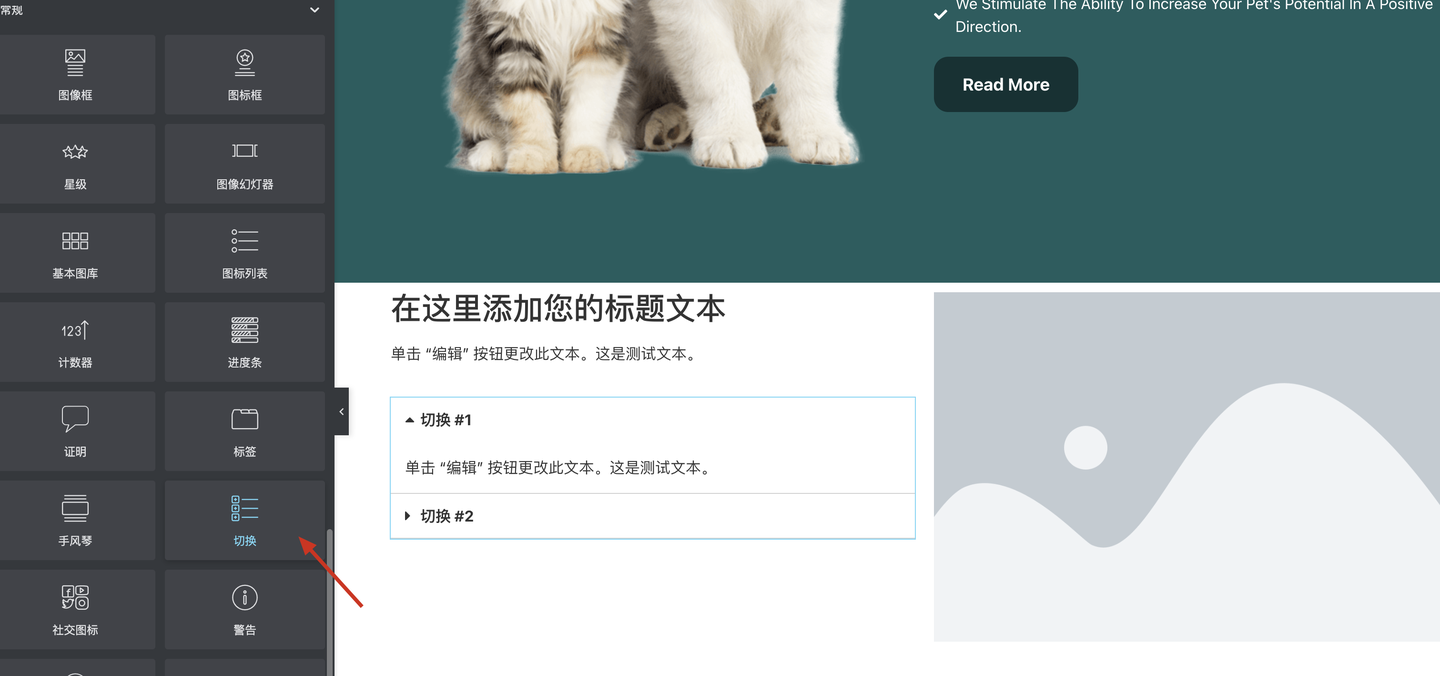
Task: Choose the 警告 alert widget
Action: (x=245, y=609)
